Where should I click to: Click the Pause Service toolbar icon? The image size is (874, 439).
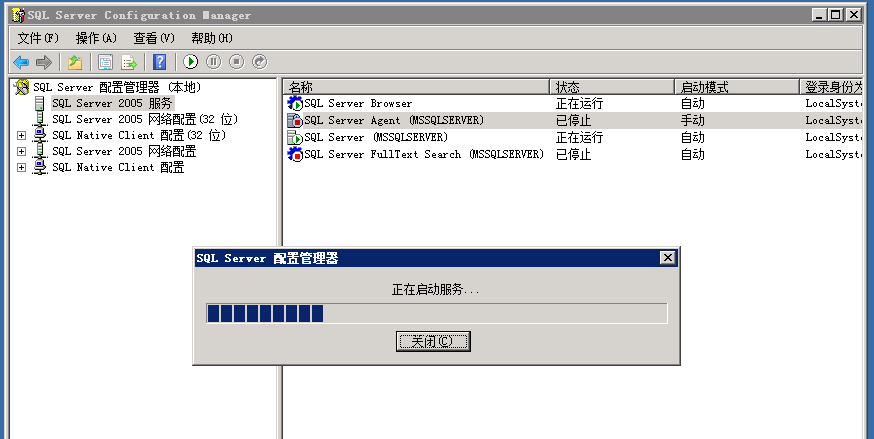[x=213, y=62]
